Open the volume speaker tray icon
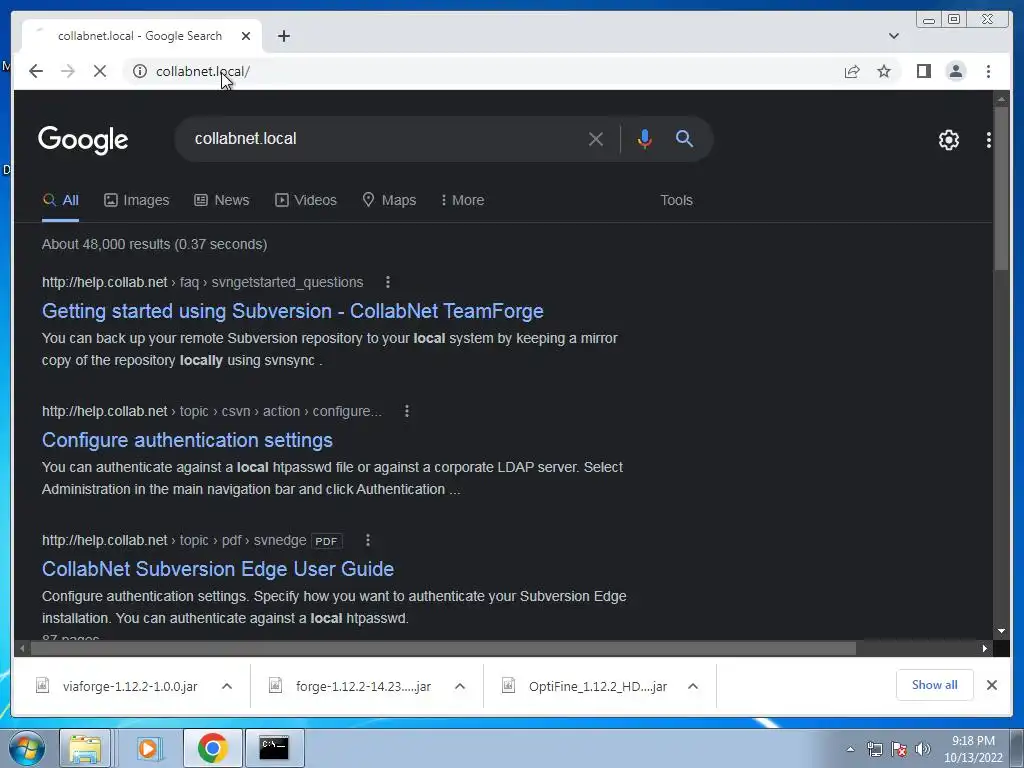Screen dimensions: 1024x768 pyautogui.click(x=922, y=749)
